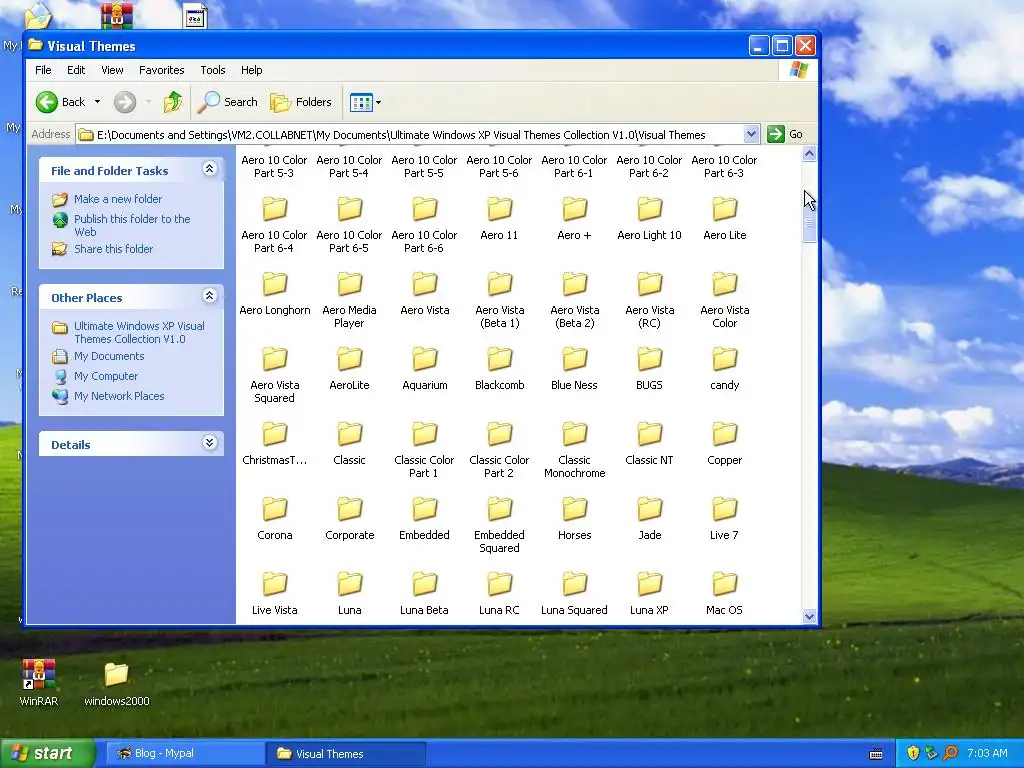Open the Search toolbar button
Image resolution: width=1024 pixels, height=768 pixels.
click(228, 102)
